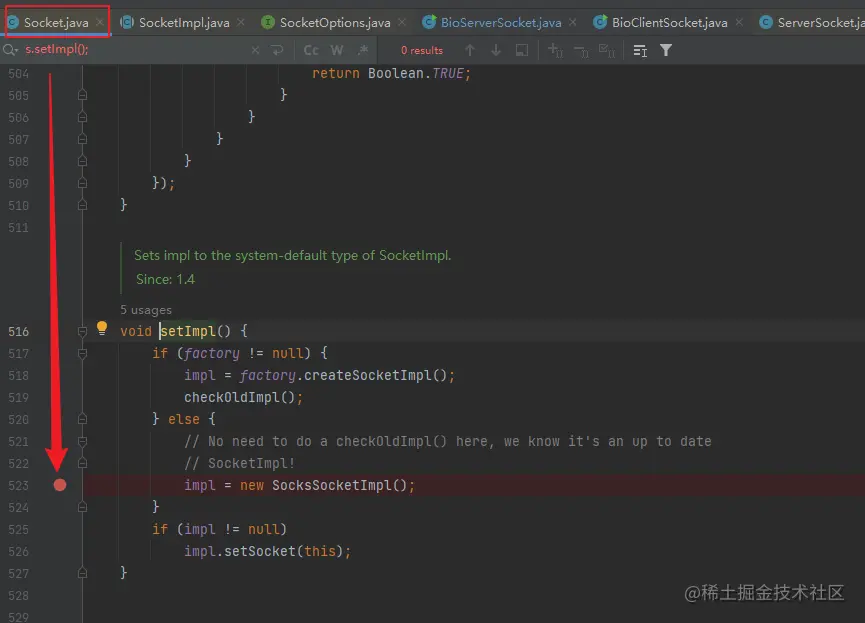Collapse the comment fold at line 521
865x623 pixels.
coord(82,441)
